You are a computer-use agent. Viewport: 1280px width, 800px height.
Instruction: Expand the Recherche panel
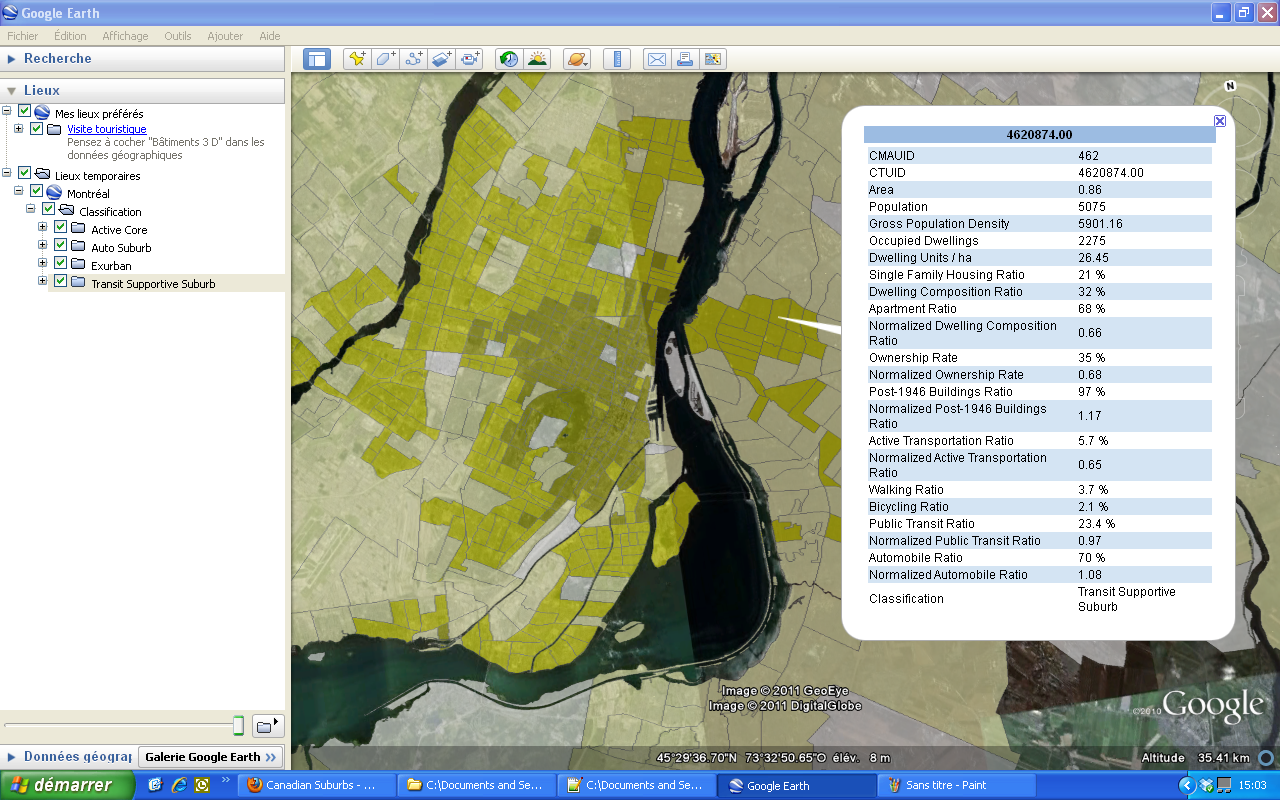[12, 59]
